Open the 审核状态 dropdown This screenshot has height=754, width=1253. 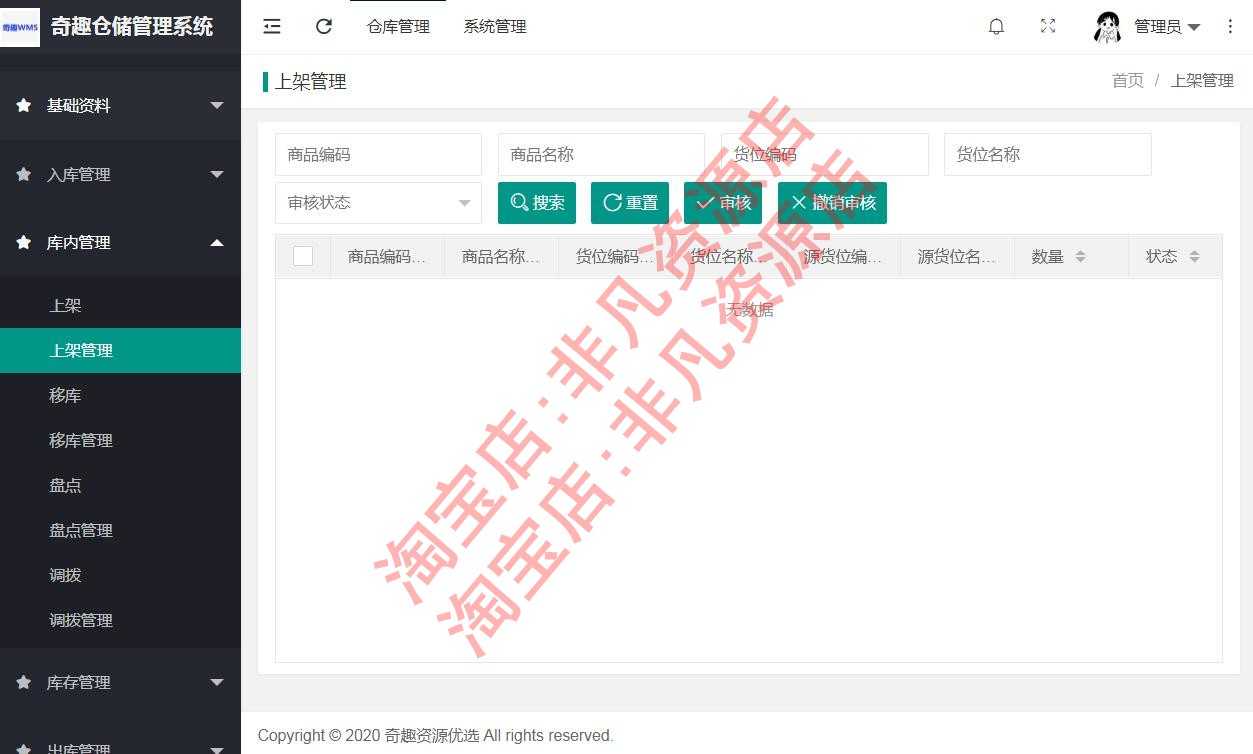378,203
